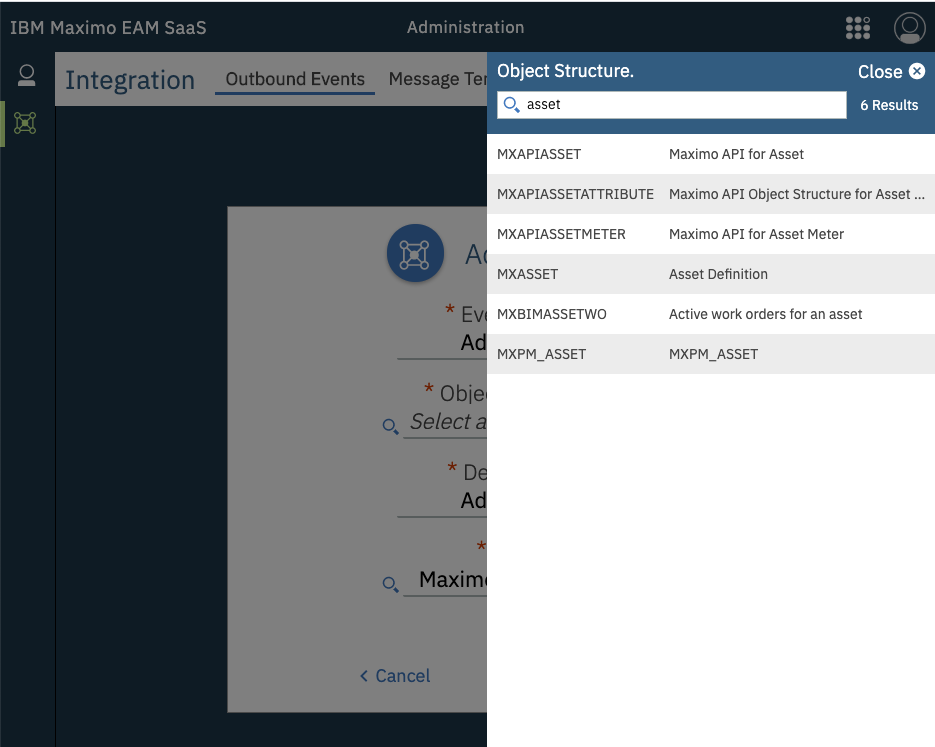The height and width of the screenshot is (747, 935).
Task: Close the Object Structure panel
Action: pos(891,71)
